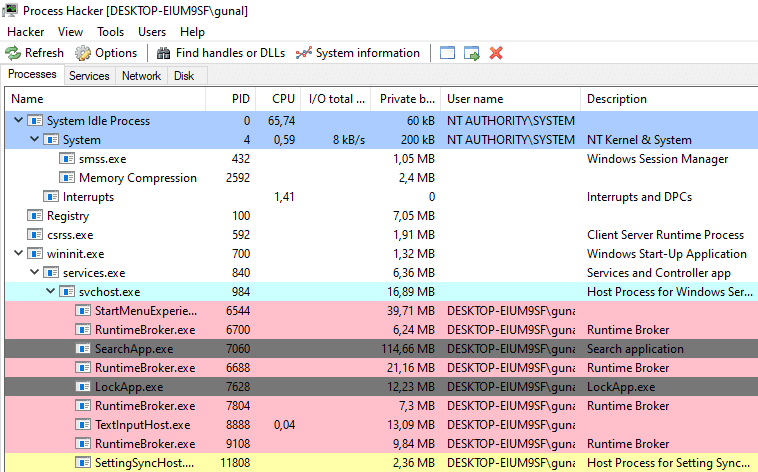This screenshot has height=472, width=758.
Task: Click System Idle Process icon
Action: point(35,120)
